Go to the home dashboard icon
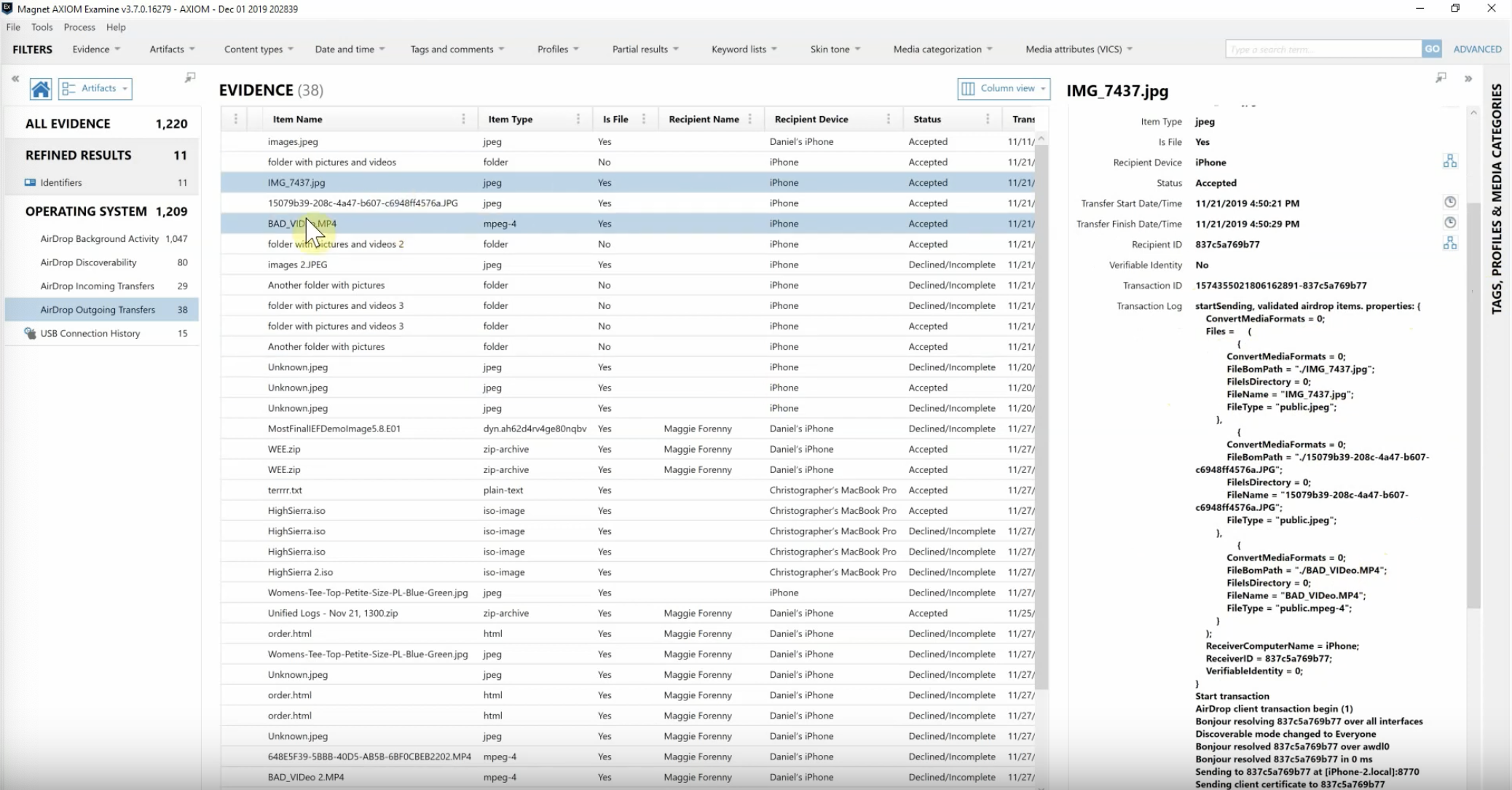Viewport: 1512px width, 790px height. [x=41, y=89]
